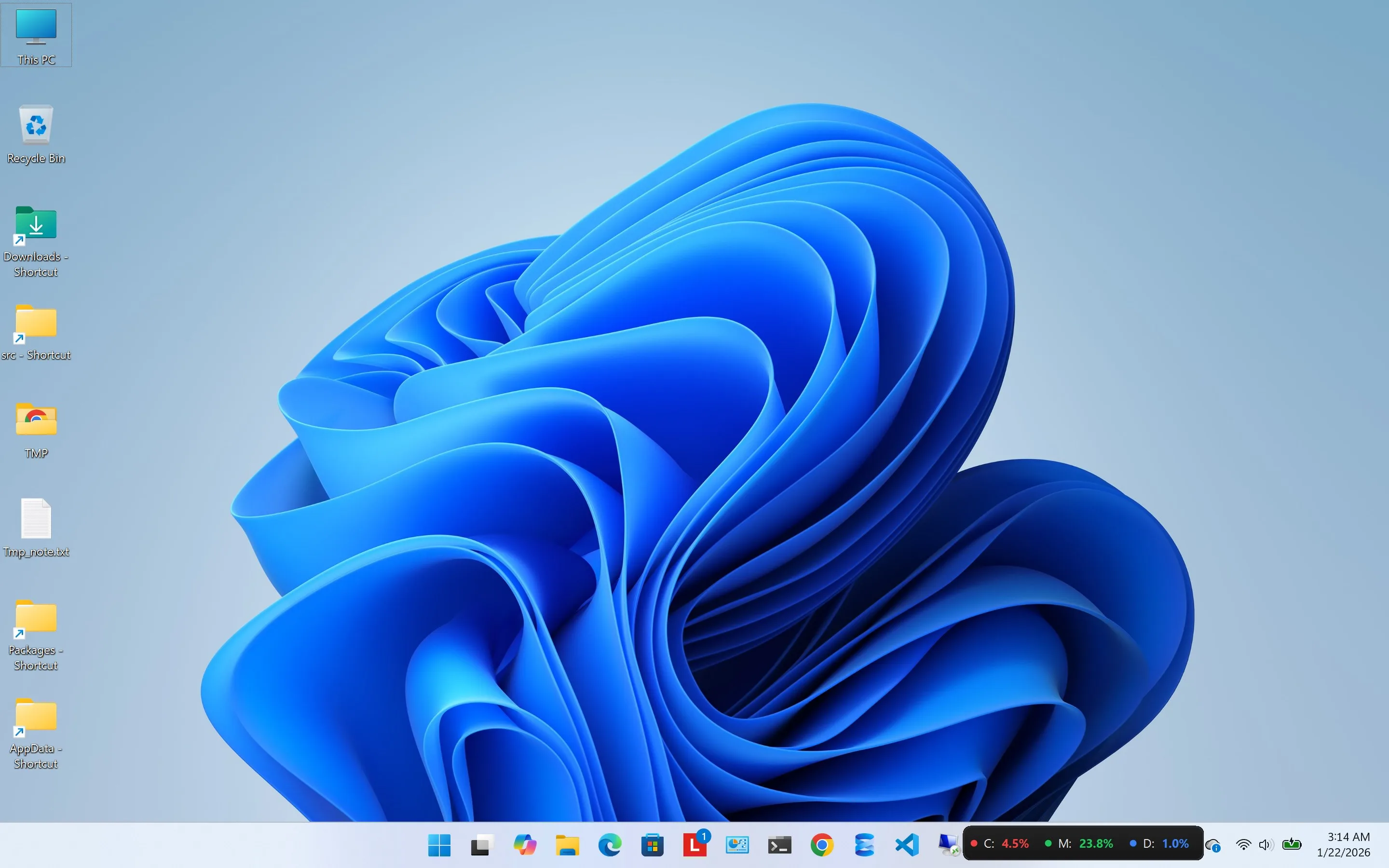The height and width of the screenshot is (868, 1389).
Task: Launch Visual Studio Code from the taskbar
Action: (x=907, y=844)
